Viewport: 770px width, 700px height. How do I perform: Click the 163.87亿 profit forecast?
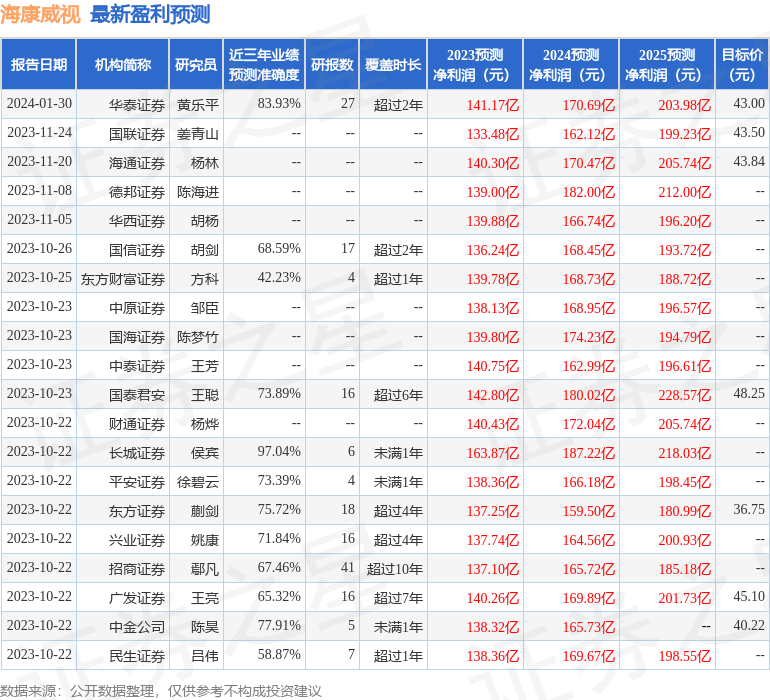pos(493,452)
